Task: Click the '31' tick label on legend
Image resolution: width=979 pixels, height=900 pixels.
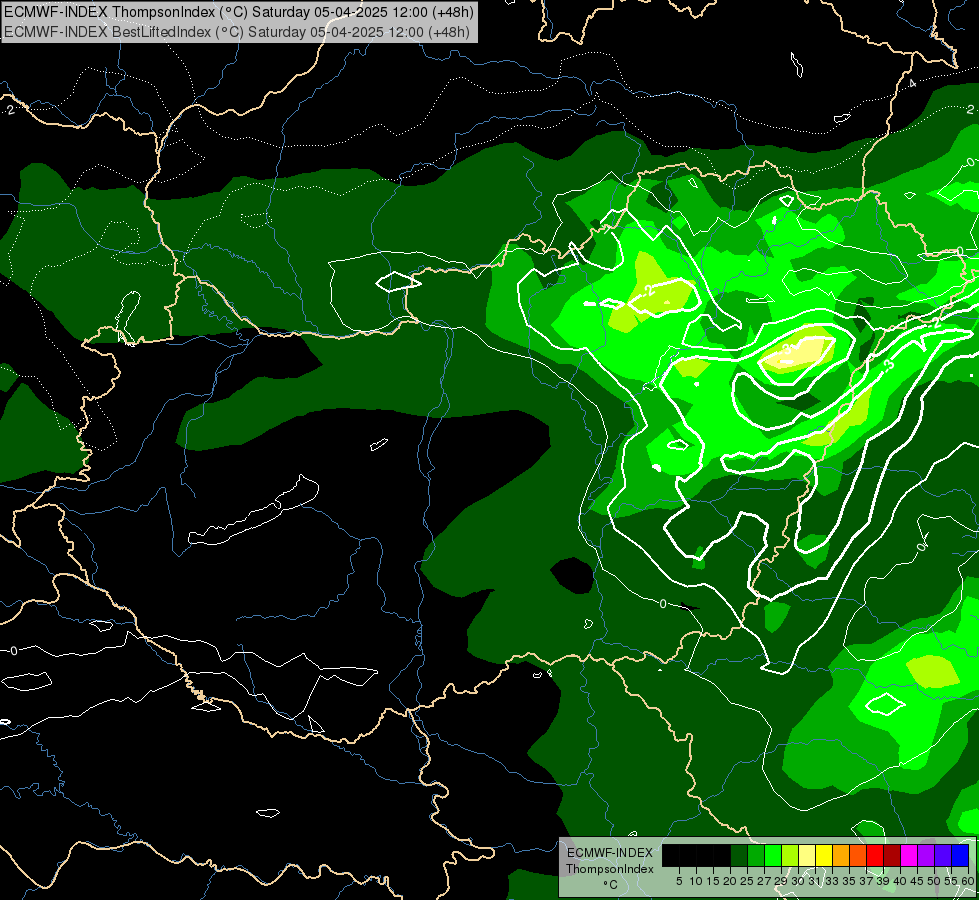Action: pyautogui.click(x=814, y=881)
